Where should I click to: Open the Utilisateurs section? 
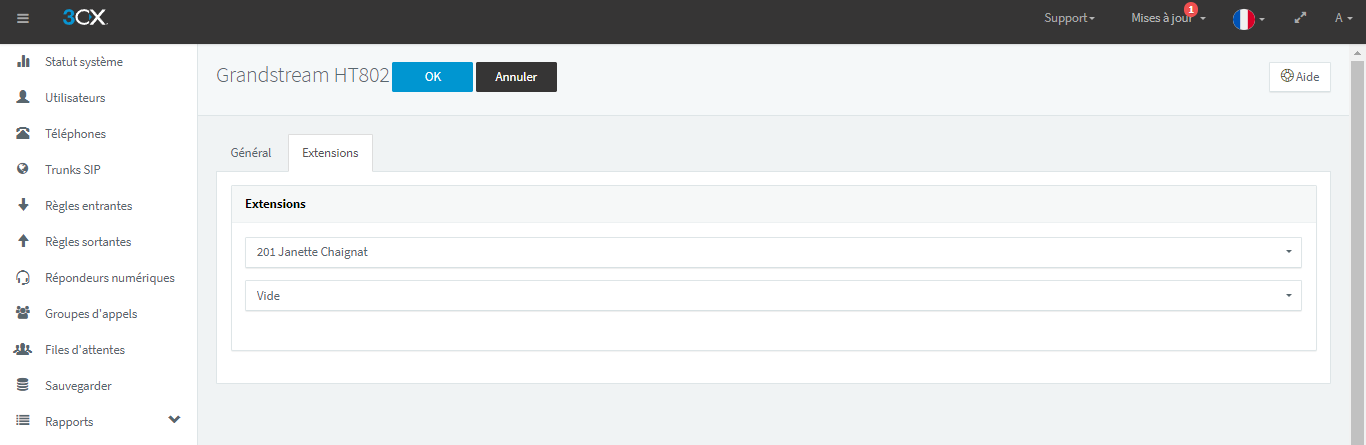[x=75, y=98]
